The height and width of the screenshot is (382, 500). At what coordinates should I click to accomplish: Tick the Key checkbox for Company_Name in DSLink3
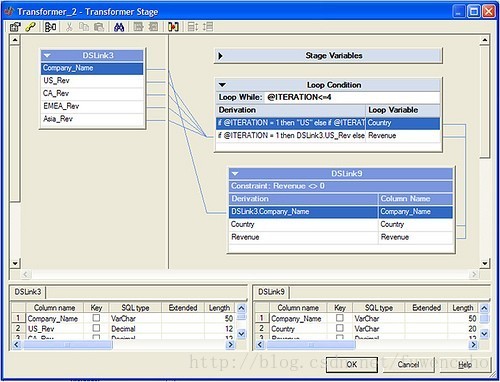point(96,318)
